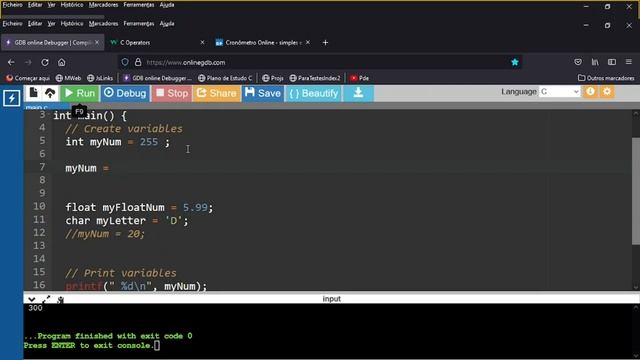Screen dimensions: 640x360
Task: Open ParaTestesIndex2 bookmark
Action: 315,78
